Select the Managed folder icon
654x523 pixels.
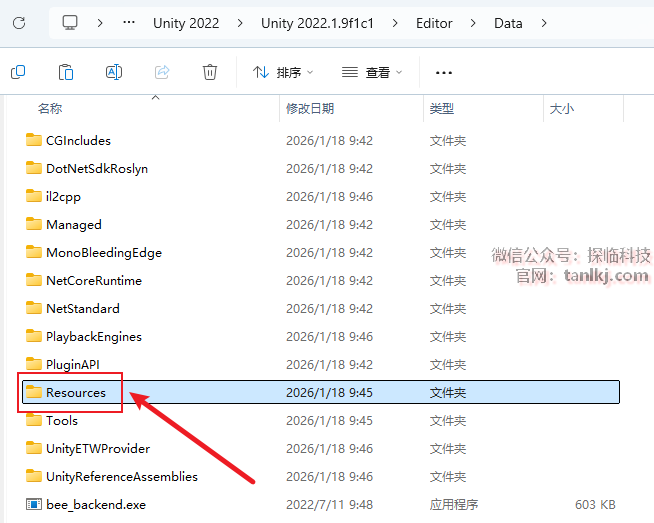point(33,224)
